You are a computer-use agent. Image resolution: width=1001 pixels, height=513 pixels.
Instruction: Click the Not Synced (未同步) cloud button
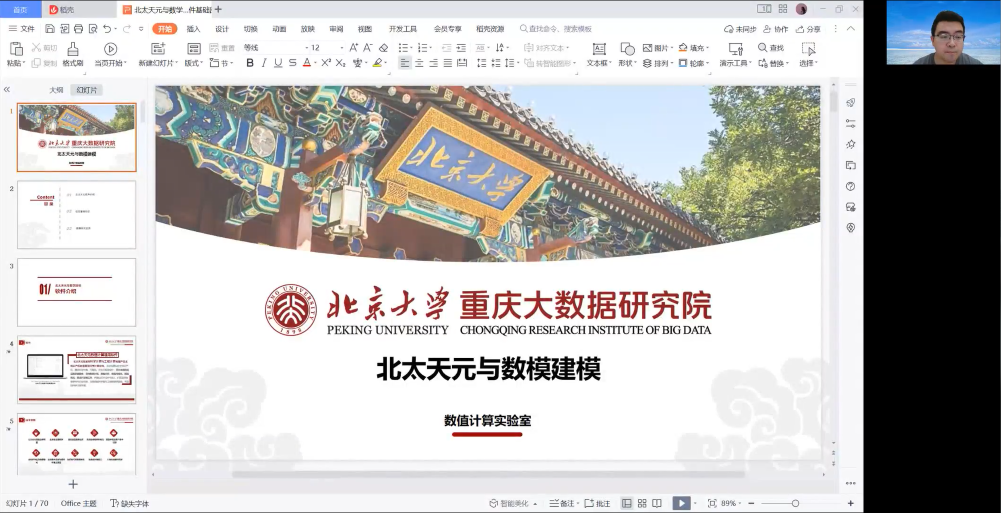click(740, 29)
